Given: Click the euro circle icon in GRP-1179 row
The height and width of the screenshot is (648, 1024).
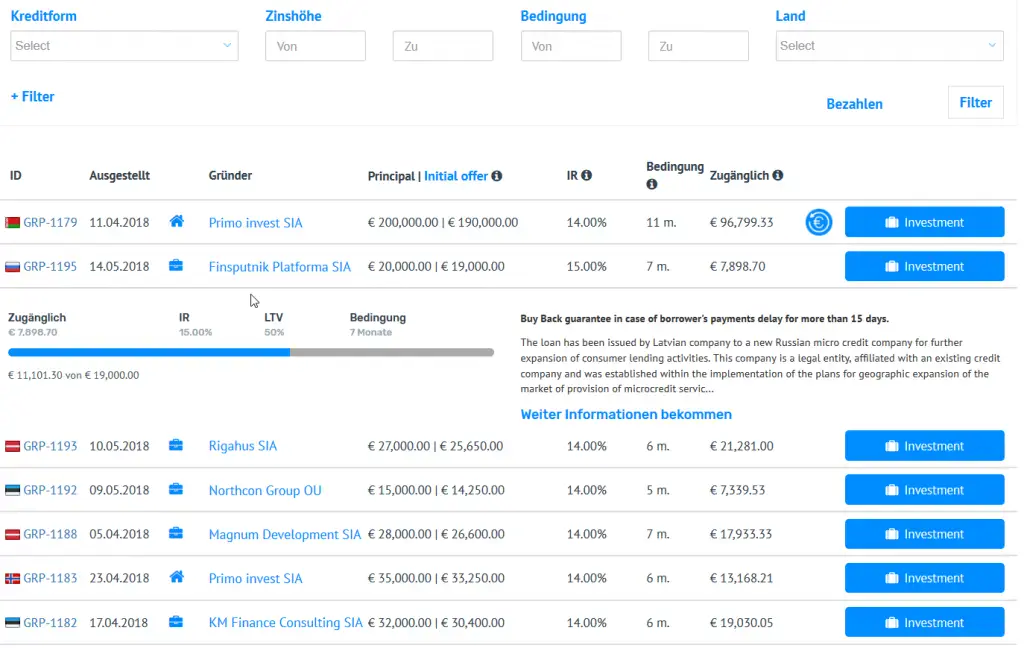Looking at the screenshot, I should tap(818, 222).
